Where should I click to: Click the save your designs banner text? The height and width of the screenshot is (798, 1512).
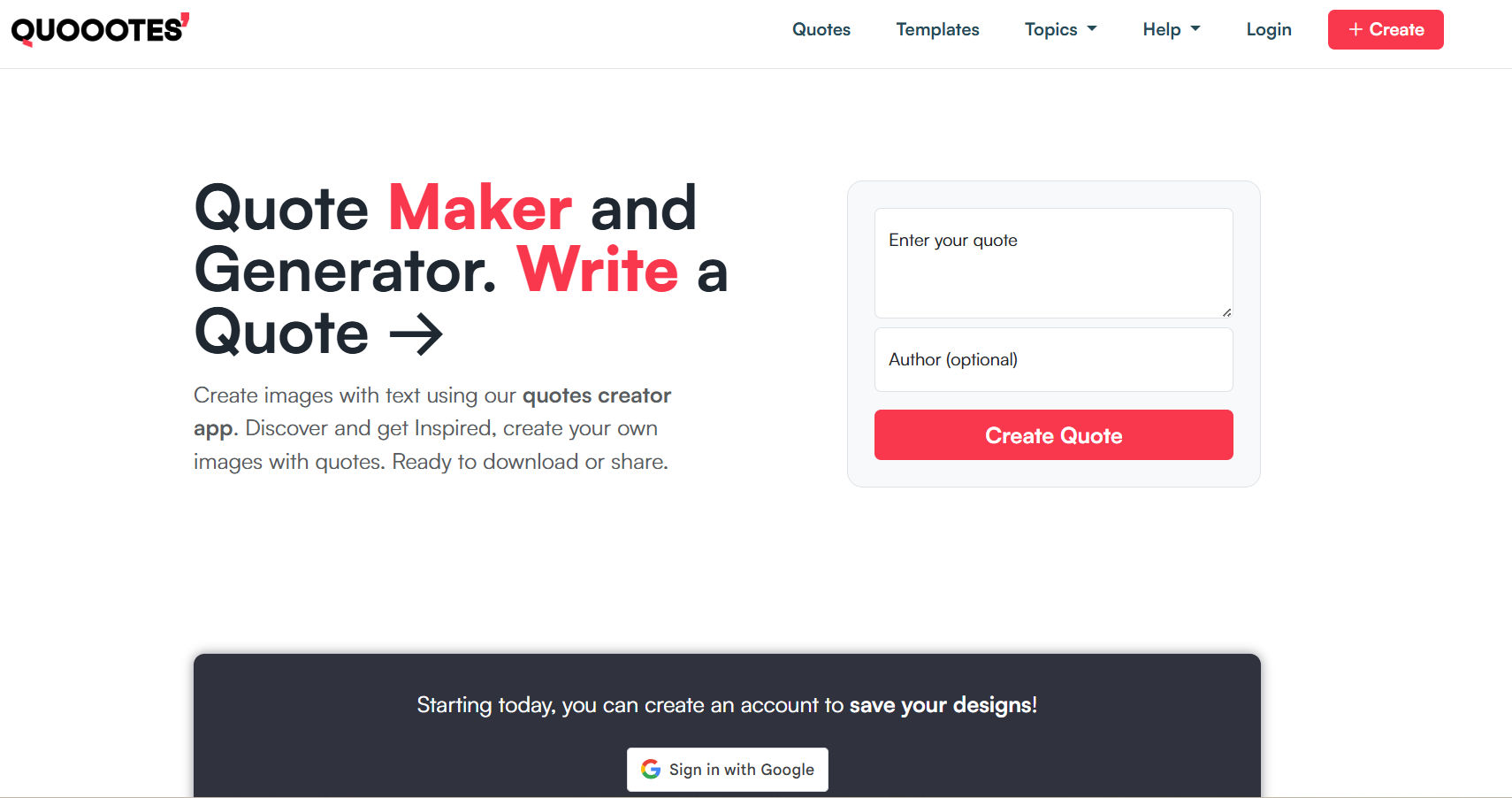[x=943, y=705]
